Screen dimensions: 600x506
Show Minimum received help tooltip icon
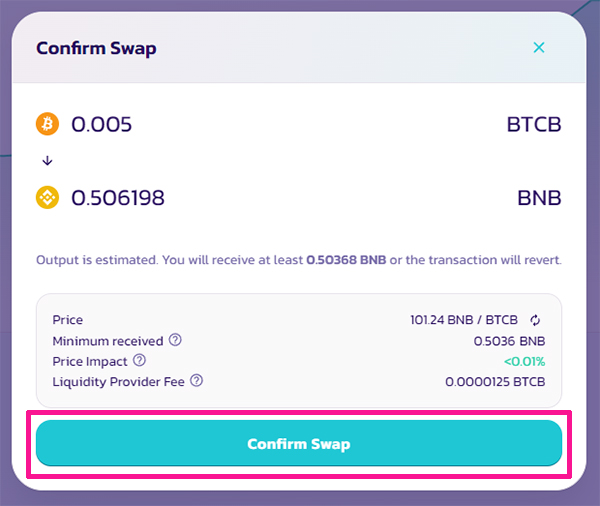(175, 340)
